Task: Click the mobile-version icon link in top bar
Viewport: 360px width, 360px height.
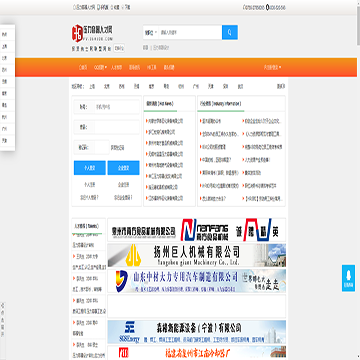Action: (103, 7)
